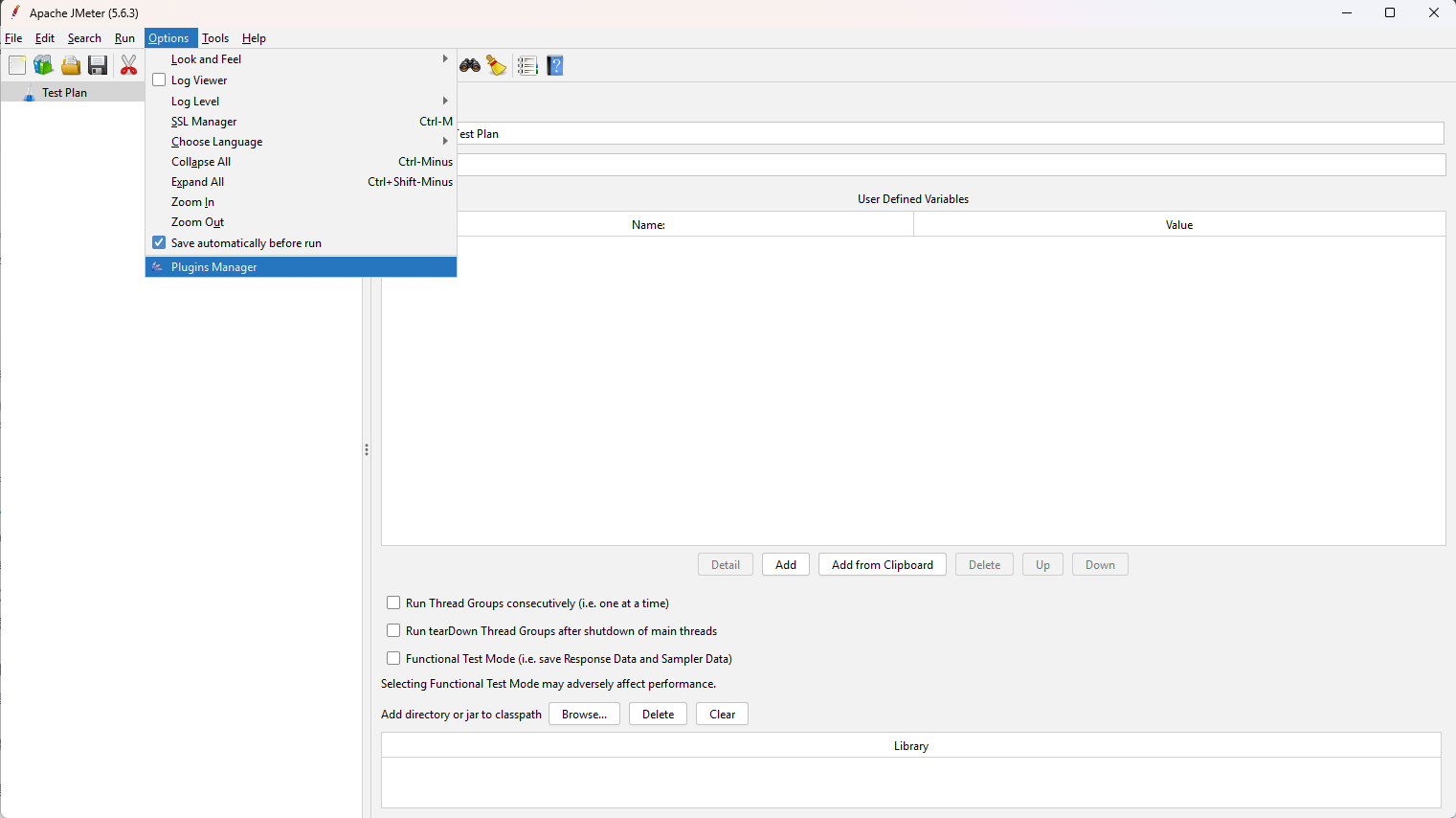Click the Plugins Manager menu icon
This screenshot has width=1456, height=818.
pyautogui.click(x=158, y=267)
